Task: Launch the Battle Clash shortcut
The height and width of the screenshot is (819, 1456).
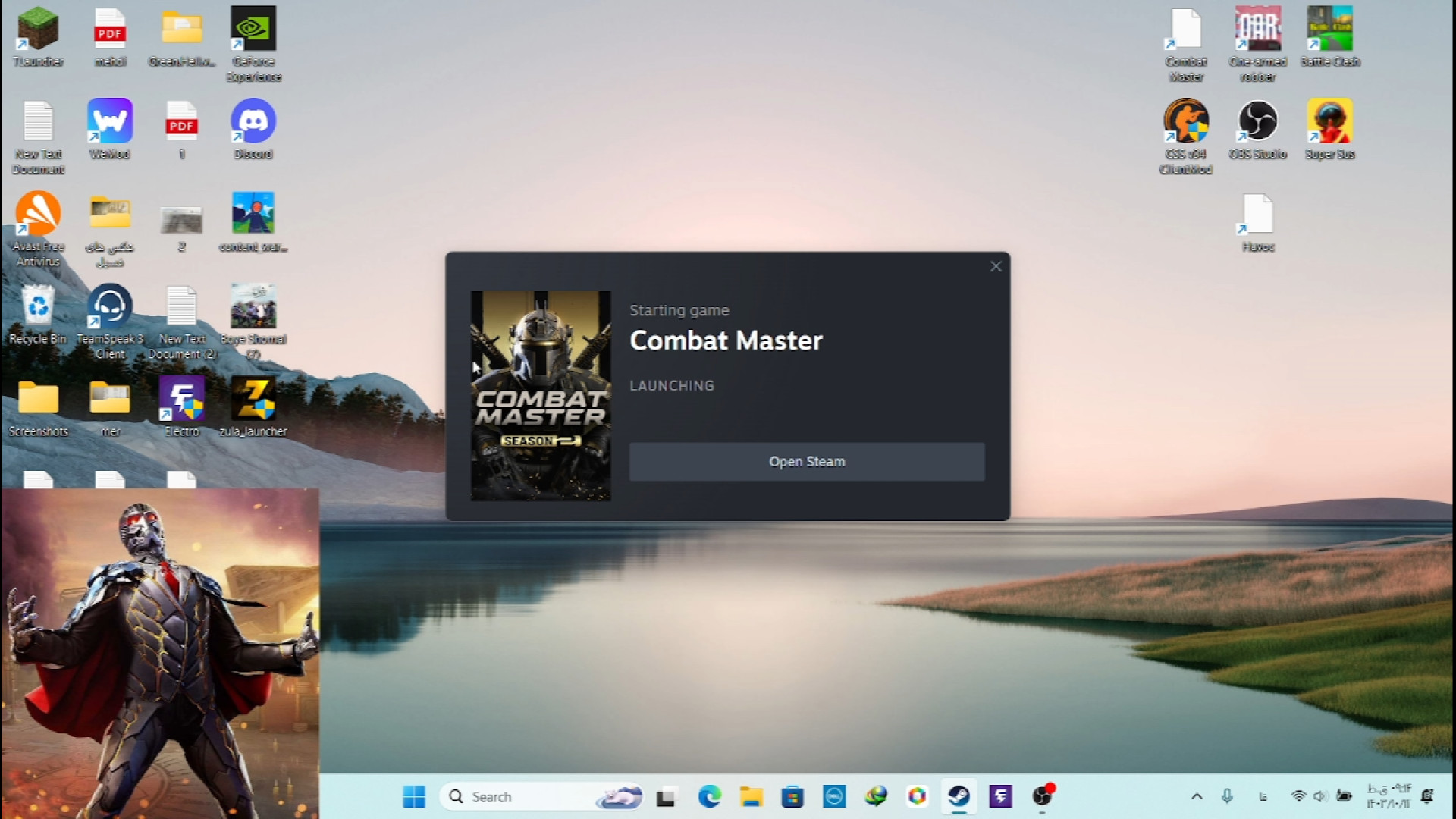Action: [1330, 36]
